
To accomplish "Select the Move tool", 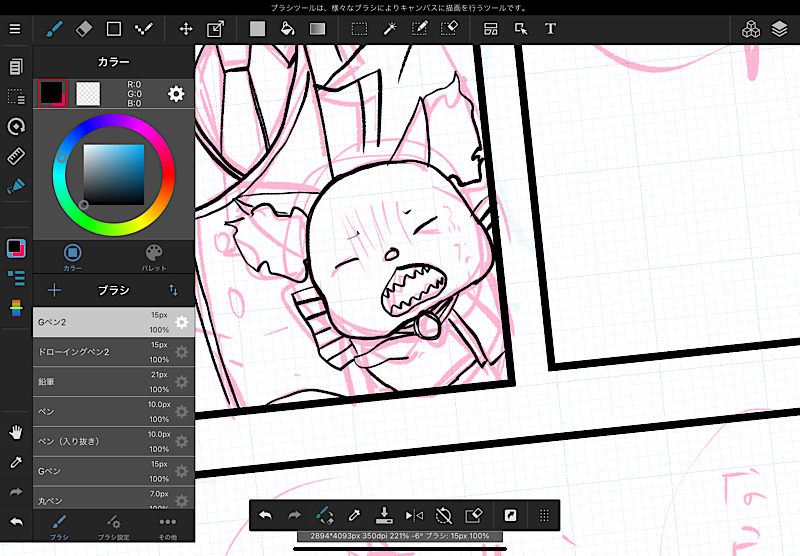I will pyautogui.click(x=186, y=29).
